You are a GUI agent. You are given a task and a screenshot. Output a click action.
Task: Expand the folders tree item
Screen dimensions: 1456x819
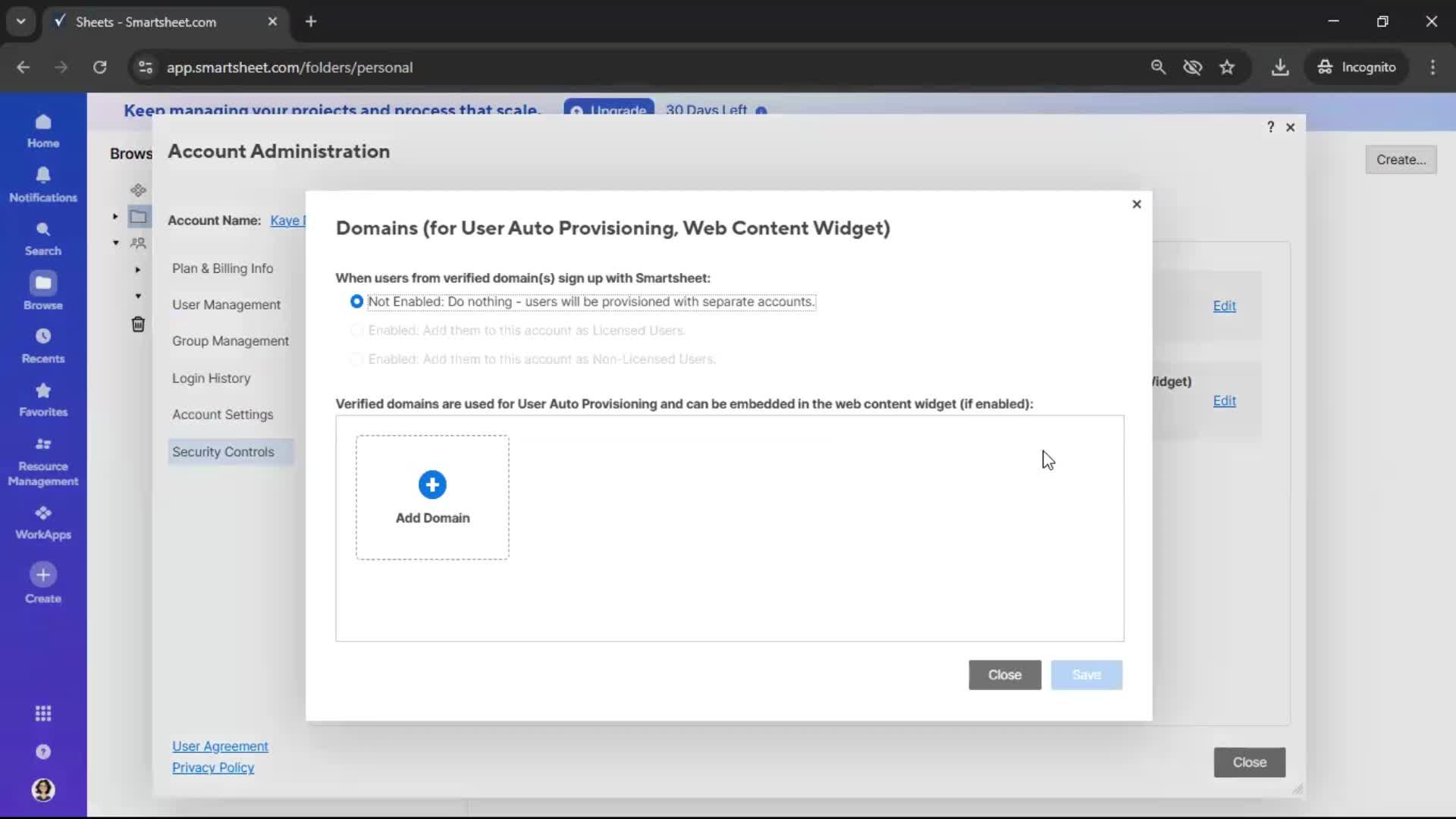click(115, 217)
